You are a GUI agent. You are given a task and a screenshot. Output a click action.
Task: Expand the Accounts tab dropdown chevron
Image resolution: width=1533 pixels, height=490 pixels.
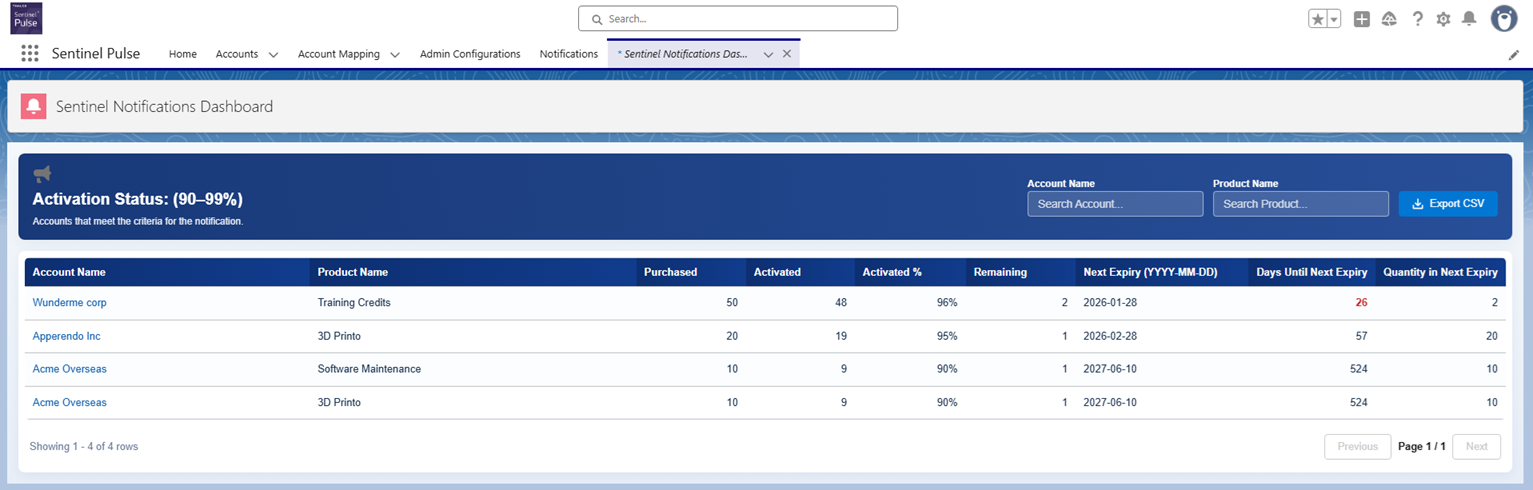click(273, 55)
